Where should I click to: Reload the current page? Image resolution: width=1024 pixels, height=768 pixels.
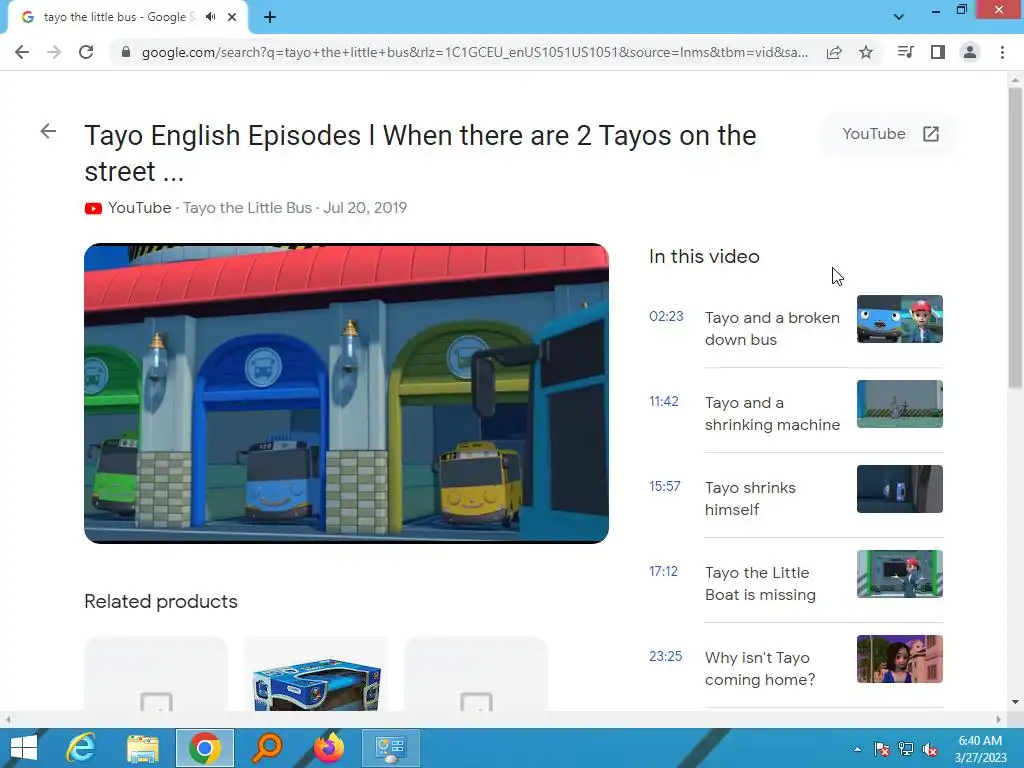pos(86,52)
